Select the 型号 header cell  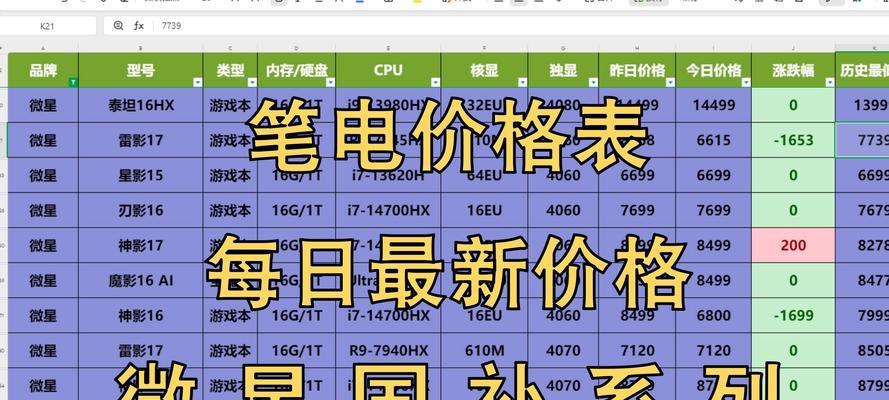tap(141, 70)
